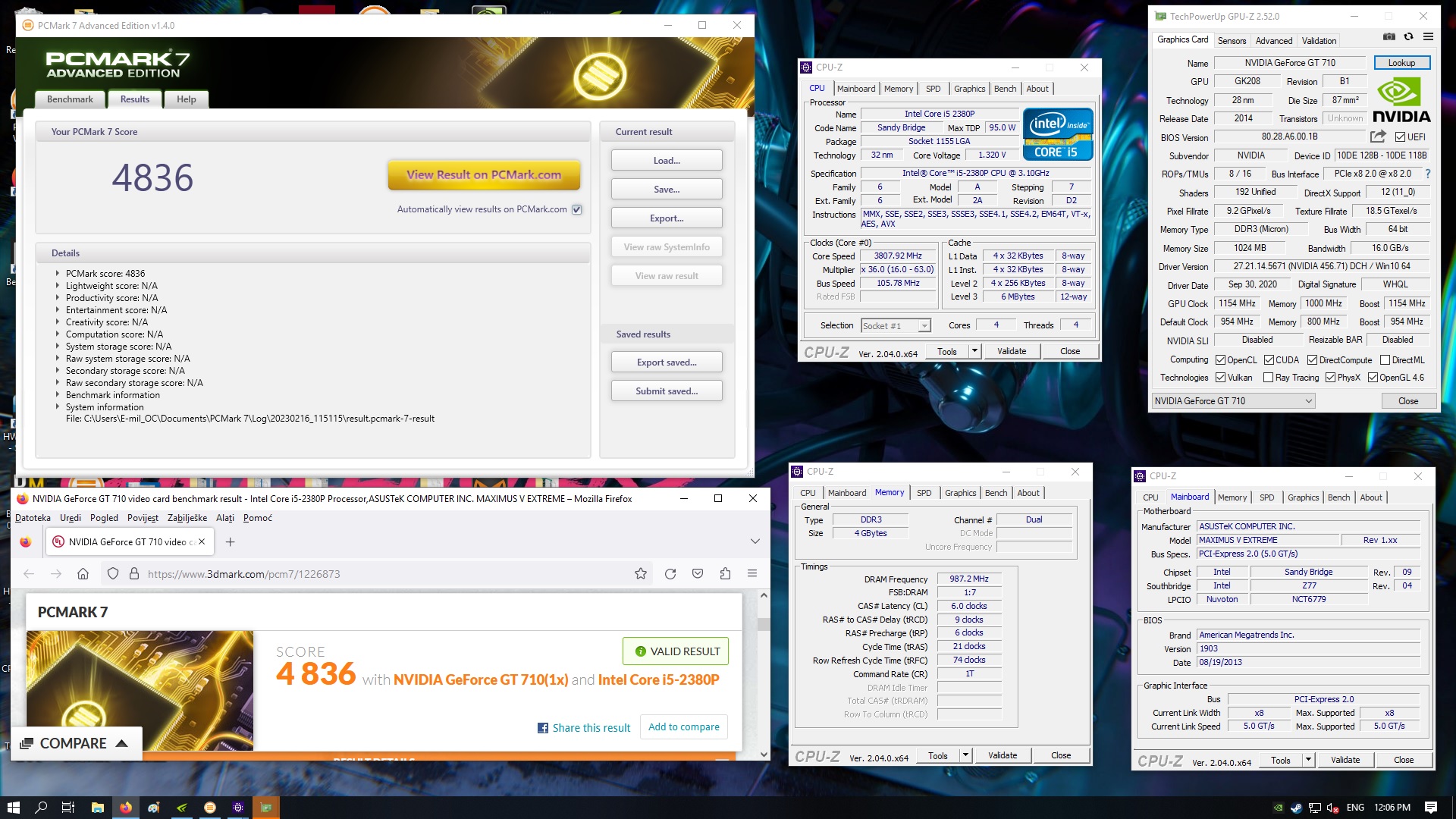
Task: Expand the Lightweight score detail row
Action: tap(57, 286)
